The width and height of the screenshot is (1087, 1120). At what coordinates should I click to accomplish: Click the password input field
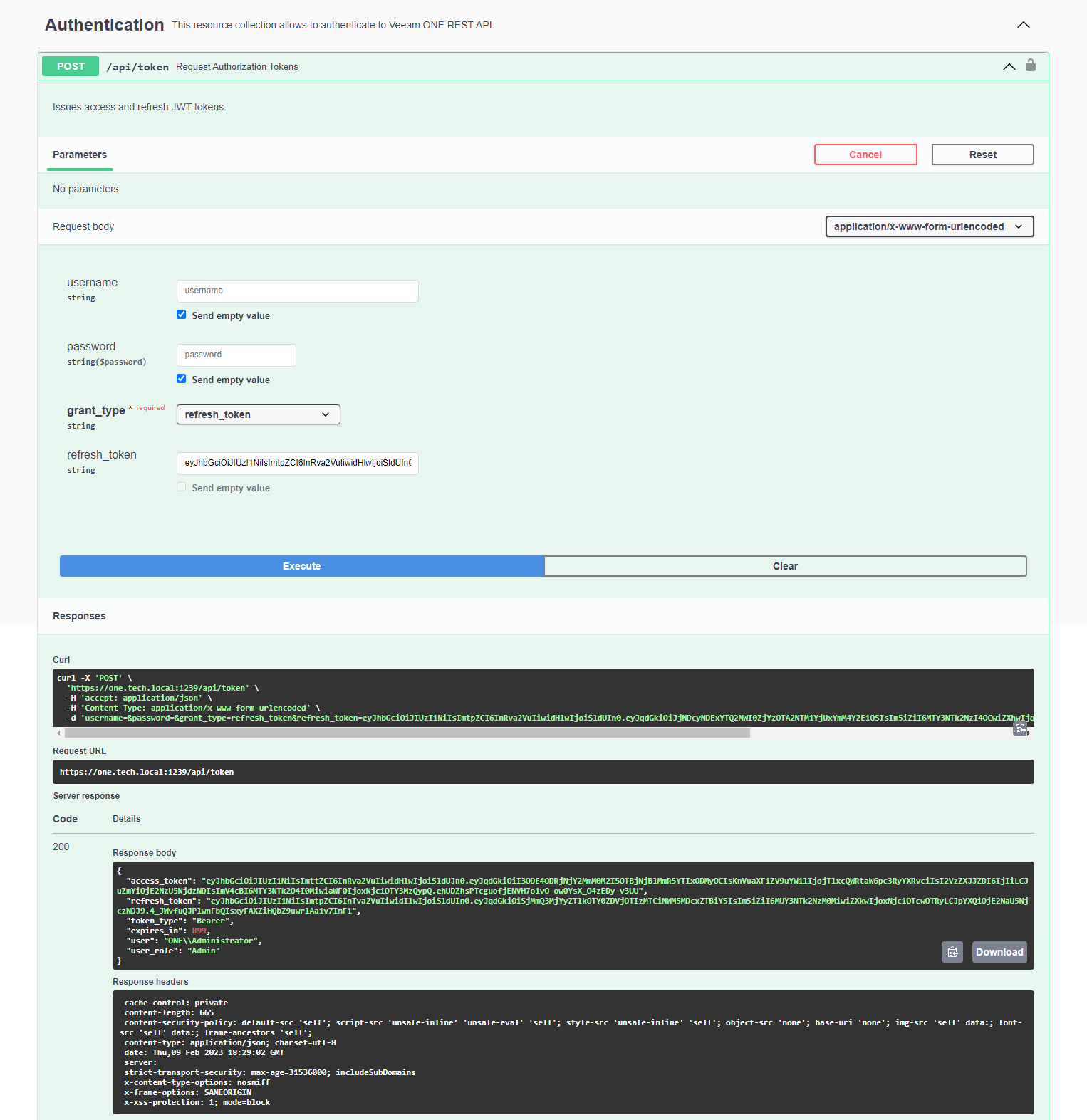pyautogui.click(x=236, y=355)
